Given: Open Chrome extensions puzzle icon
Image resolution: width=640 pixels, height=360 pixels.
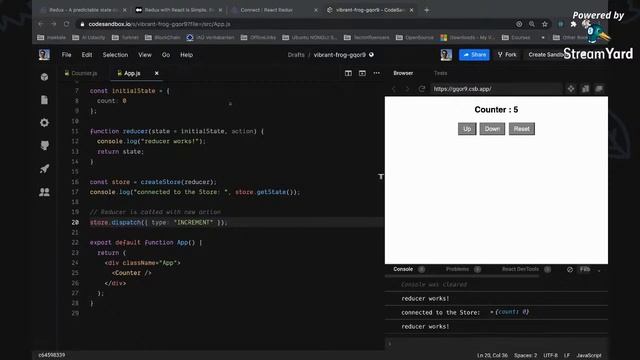Looking at the screenshot, I should pos(573,24).
